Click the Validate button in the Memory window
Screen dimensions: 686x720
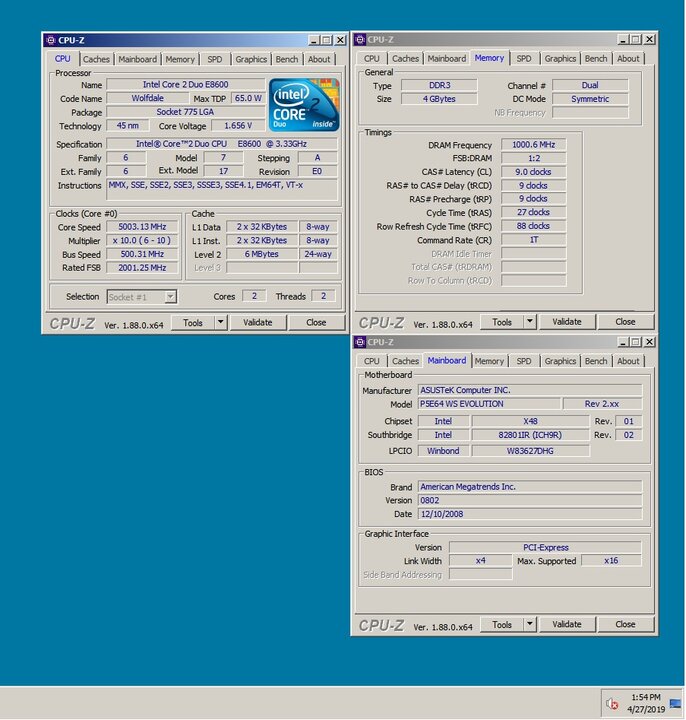pos(567,322)
